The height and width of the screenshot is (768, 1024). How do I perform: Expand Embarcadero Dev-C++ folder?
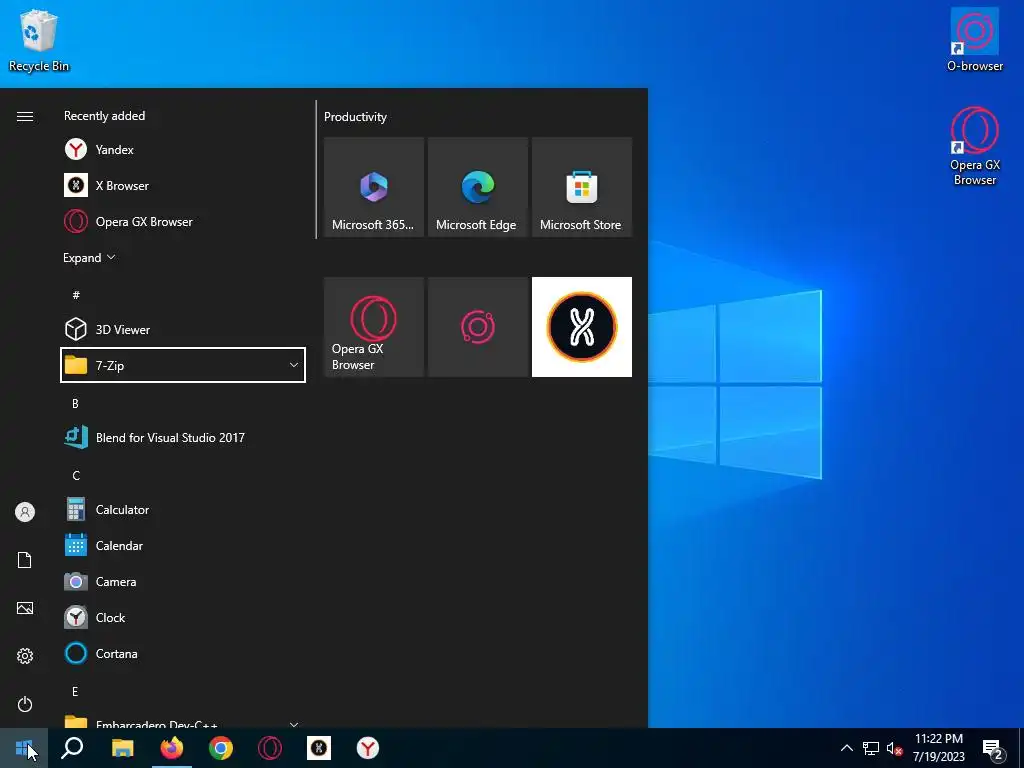coord(183,722)
